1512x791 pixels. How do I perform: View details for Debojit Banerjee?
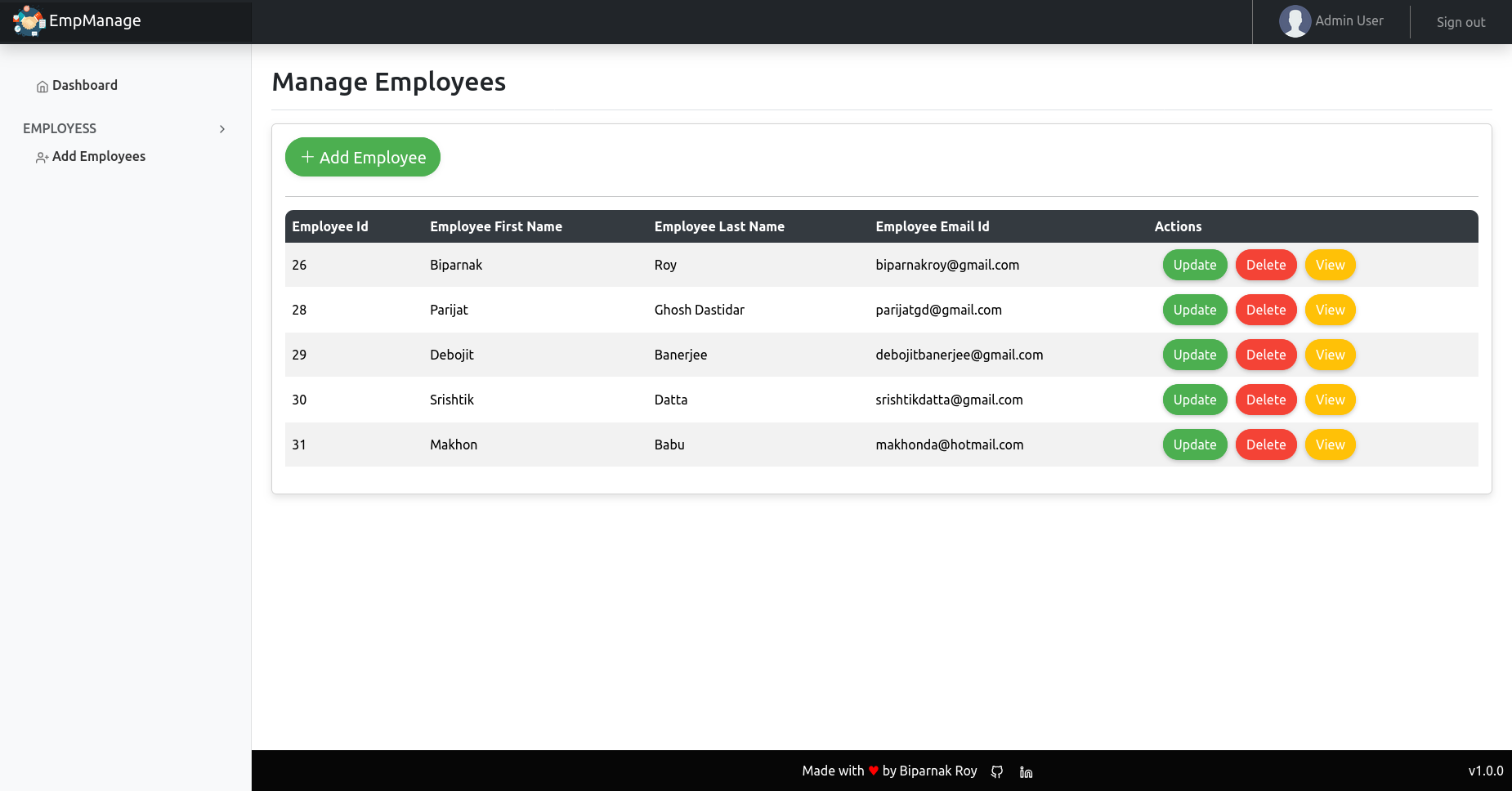pos(1330,355)
